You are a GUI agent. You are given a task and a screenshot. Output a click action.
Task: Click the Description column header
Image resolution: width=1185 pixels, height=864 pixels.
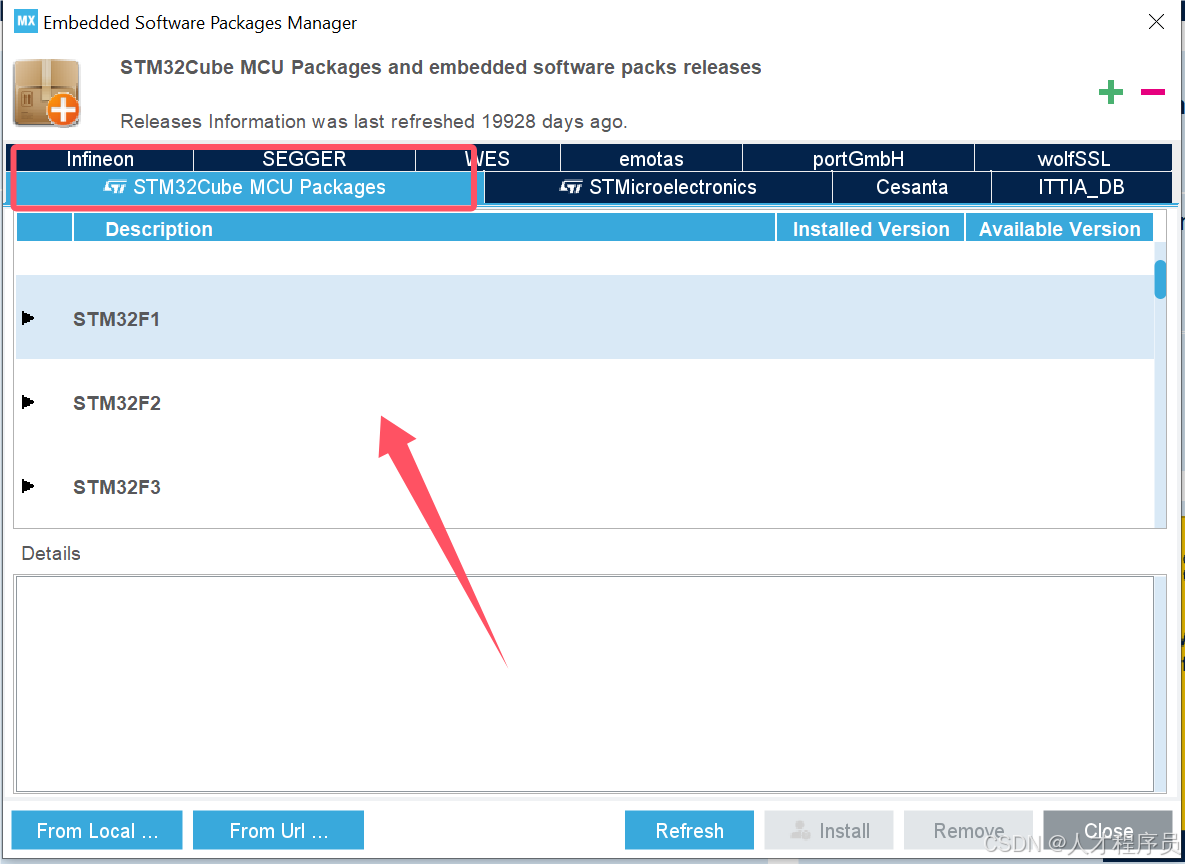pos(424,228)
